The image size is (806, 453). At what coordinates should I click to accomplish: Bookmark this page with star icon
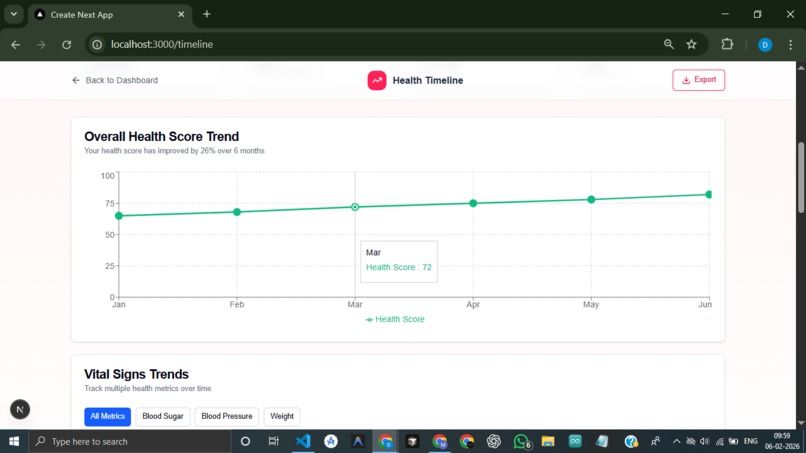691,44
